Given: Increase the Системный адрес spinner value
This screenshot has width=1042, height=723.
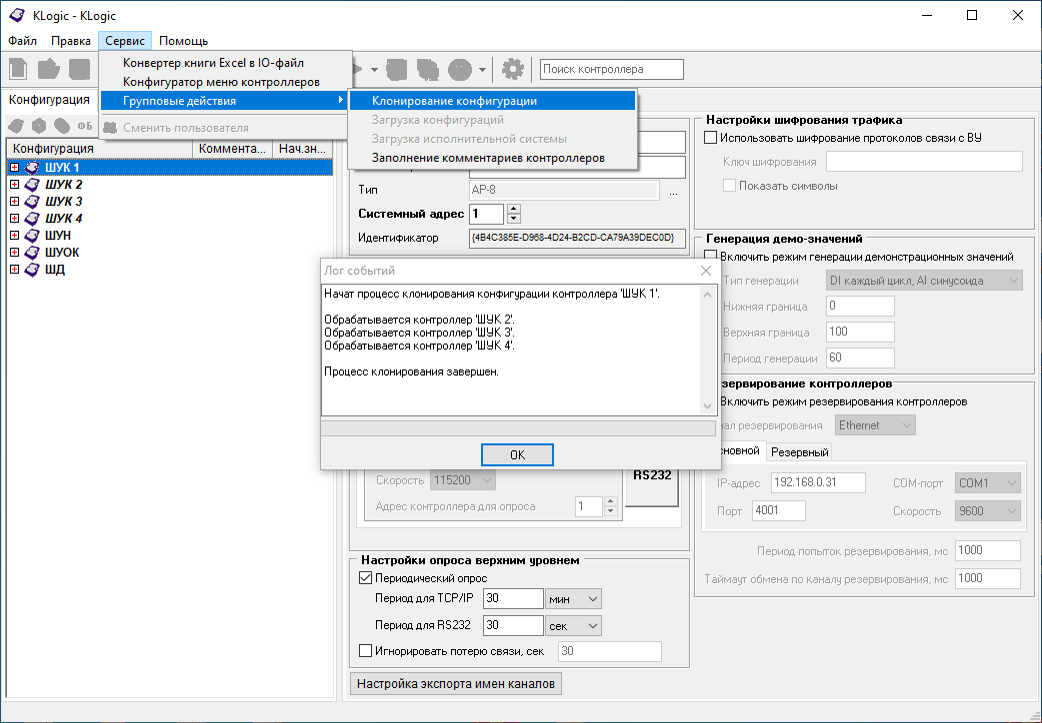Looking at the screenshot, I should tap(514, 209).
